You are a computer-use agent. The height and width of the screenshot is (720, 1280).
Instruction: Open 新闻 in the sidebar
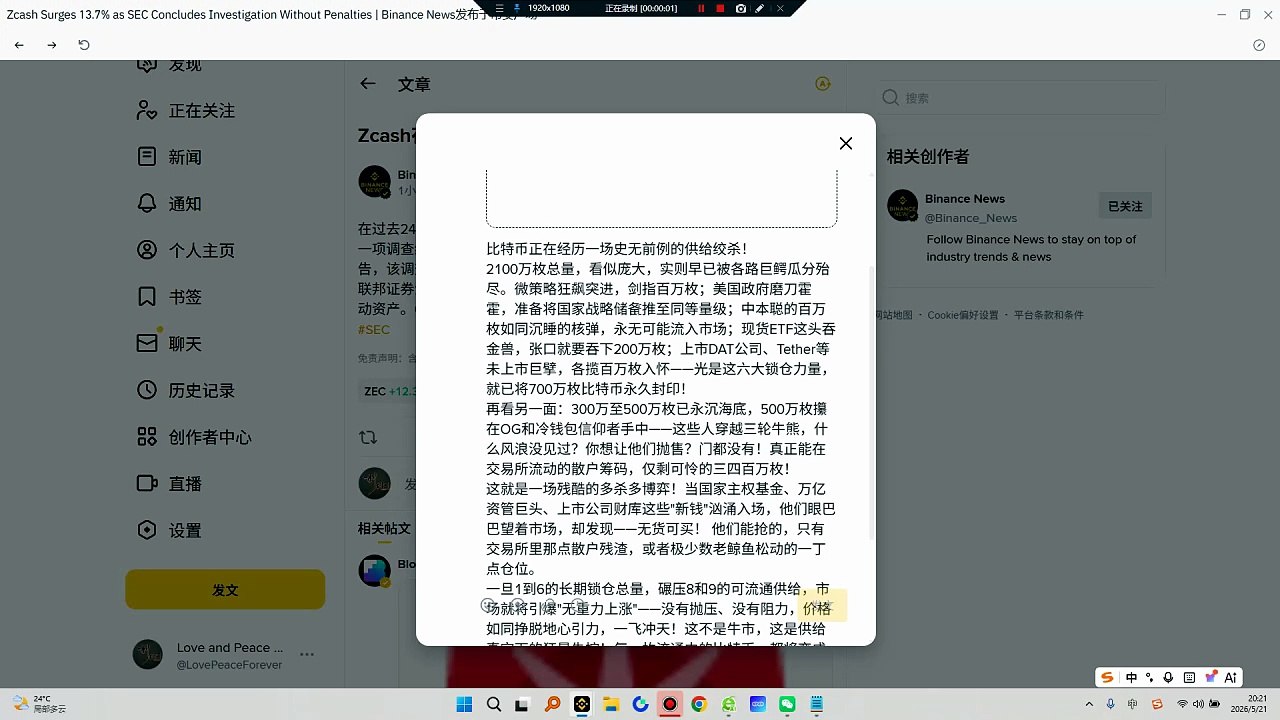pyautogui.click(x=169, y=157)
